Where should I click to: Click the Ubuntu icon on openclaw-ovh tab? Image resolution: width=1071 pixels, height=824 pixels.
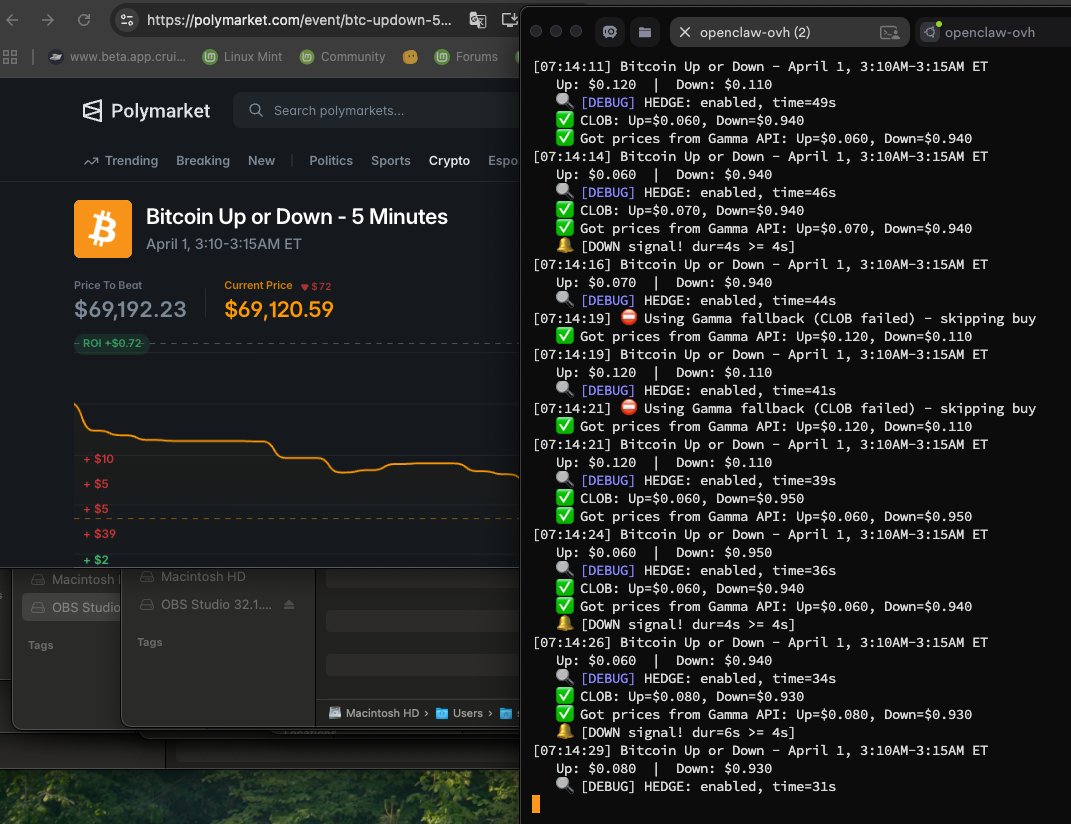click(930, 32)
